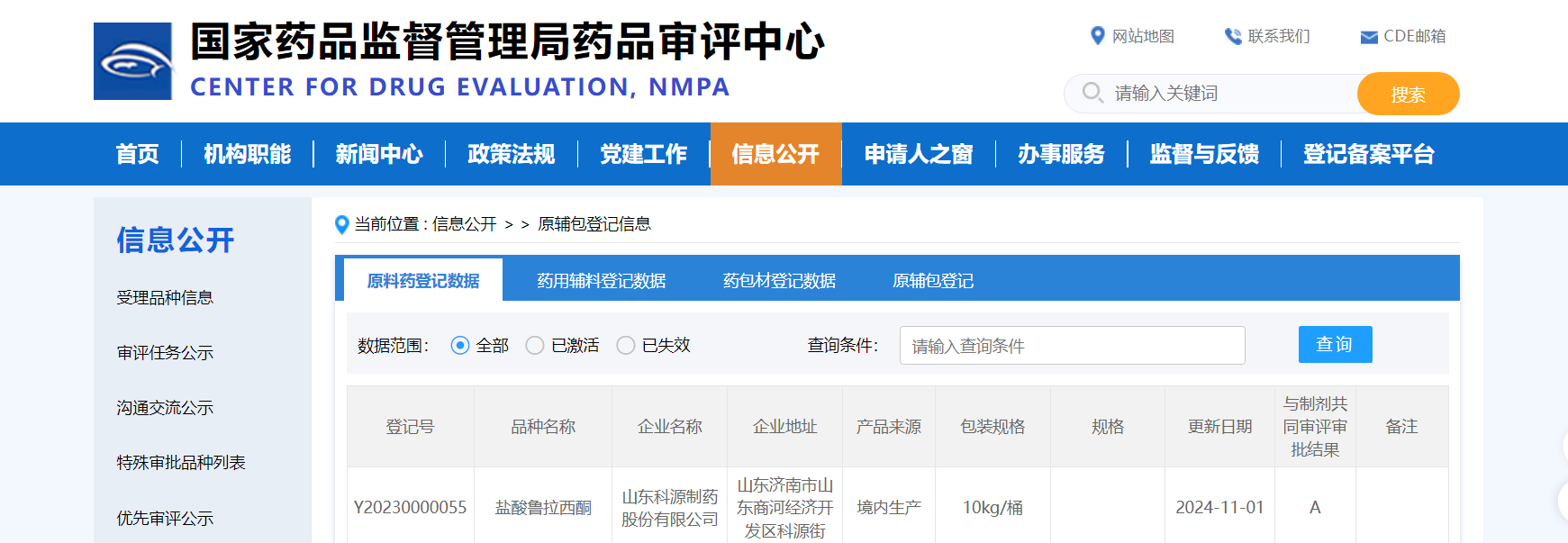Screen dimensions: 1568x543
Task: Select the 已失效 radio option
Action: [626, 345]
